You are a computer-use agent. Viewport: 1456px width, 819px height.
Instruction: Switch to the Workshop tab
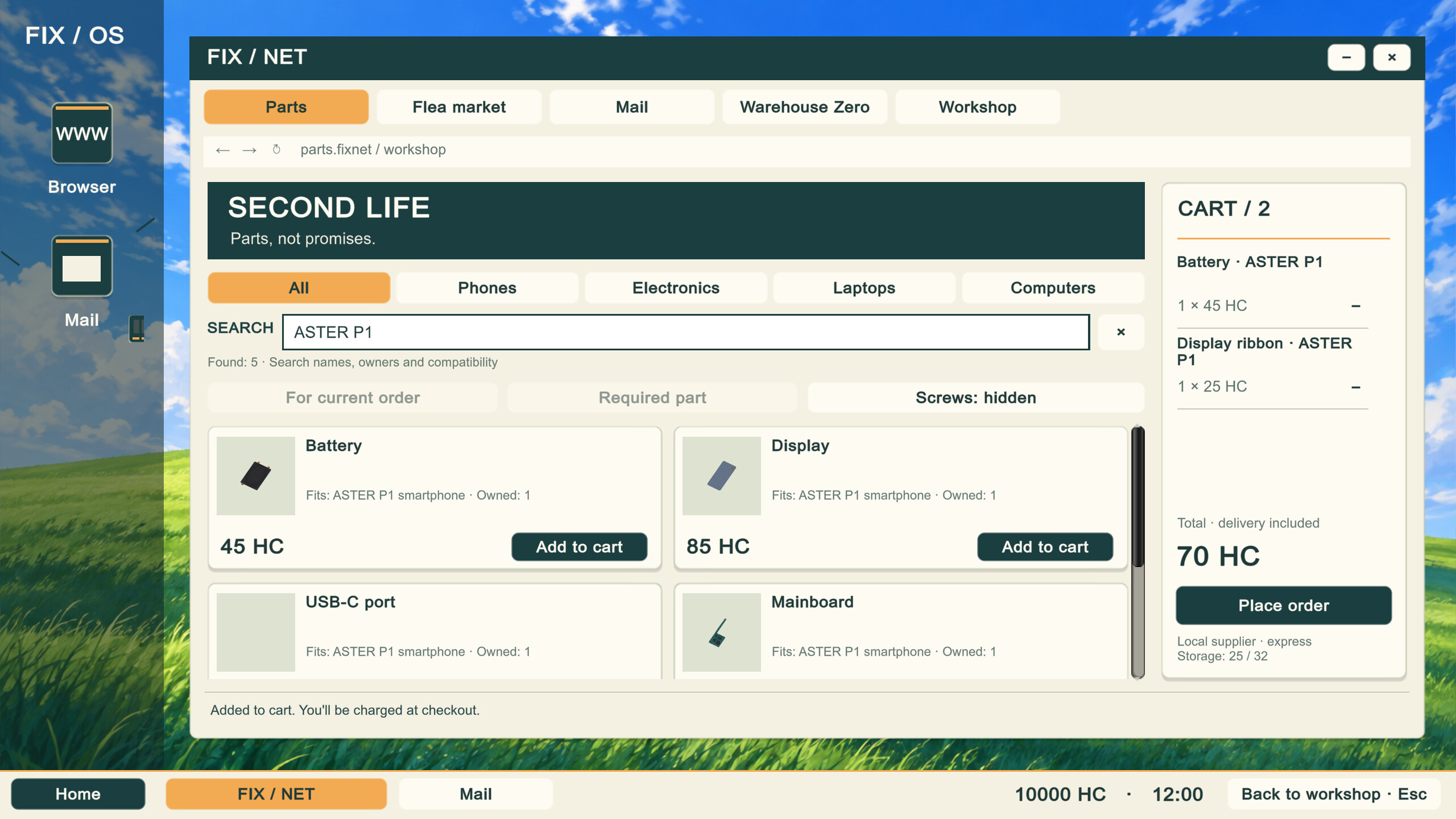click(x=978, y=107)
